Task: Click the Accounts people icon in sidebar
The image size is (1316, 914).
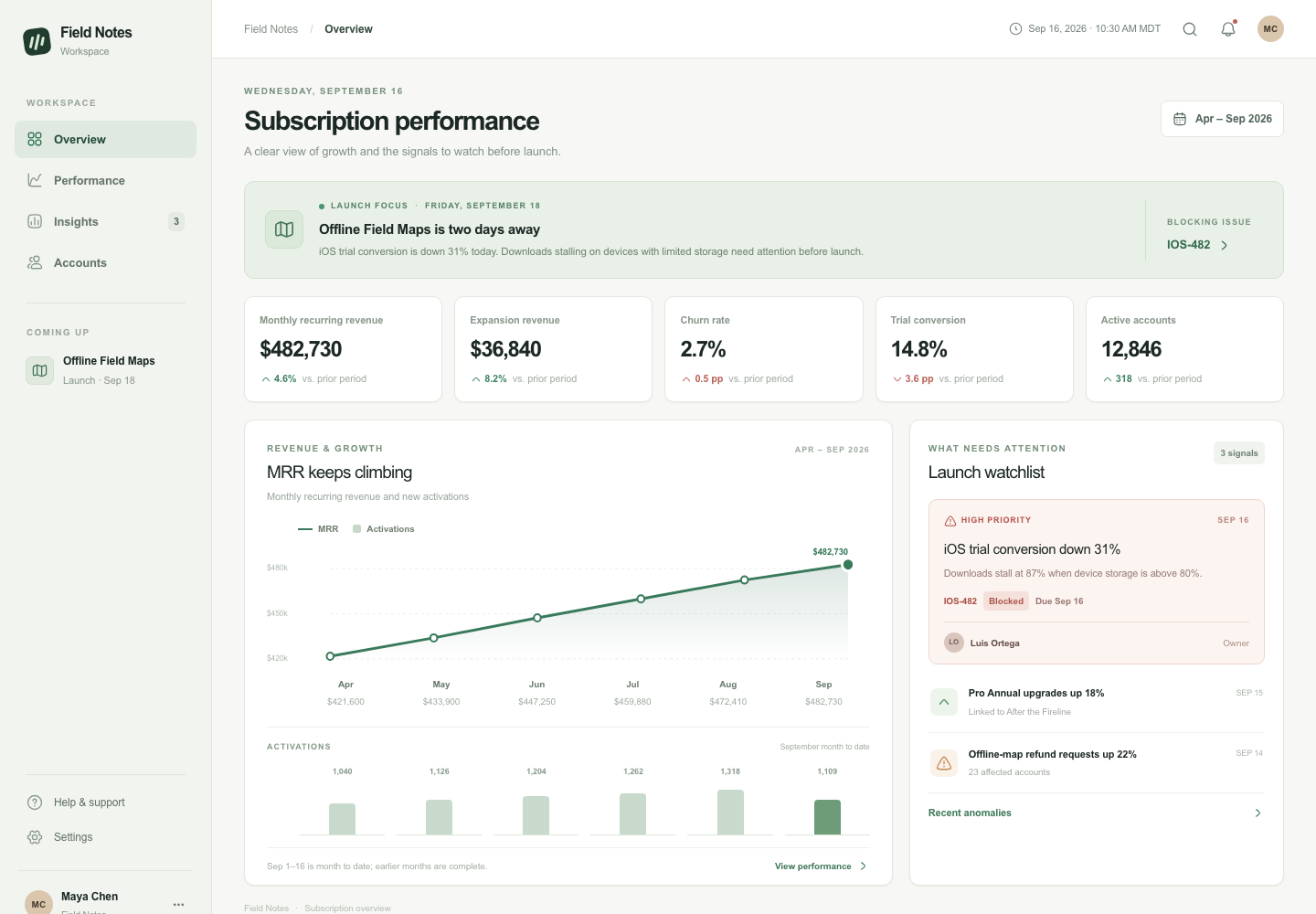Action: (35, 262)
